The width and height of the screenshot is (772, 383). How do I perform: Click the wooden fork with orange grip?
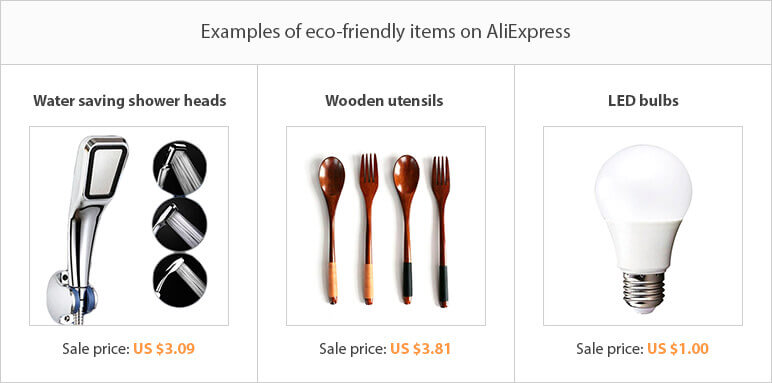[x=368, y=229]
